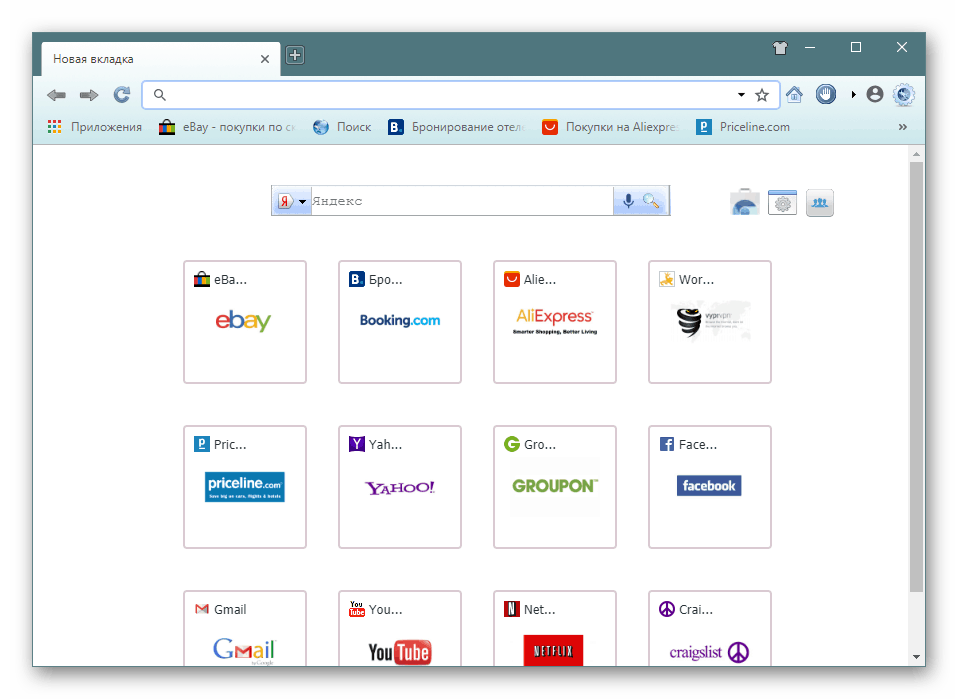This screenshot has width=958, height=699.
Task: Click the page's vertical scrollbar thumb
Action: point(916,376)
